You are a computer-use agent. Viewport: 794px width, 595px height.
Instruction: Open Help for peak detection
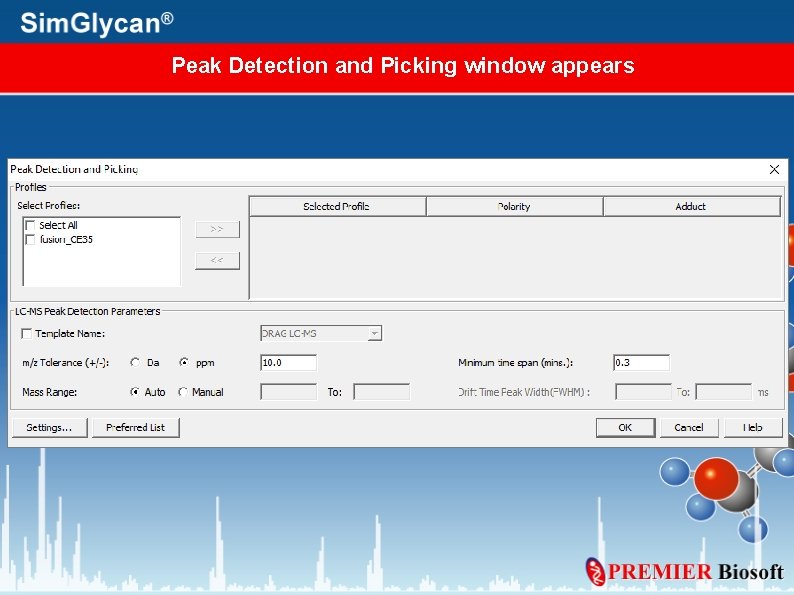753,427
